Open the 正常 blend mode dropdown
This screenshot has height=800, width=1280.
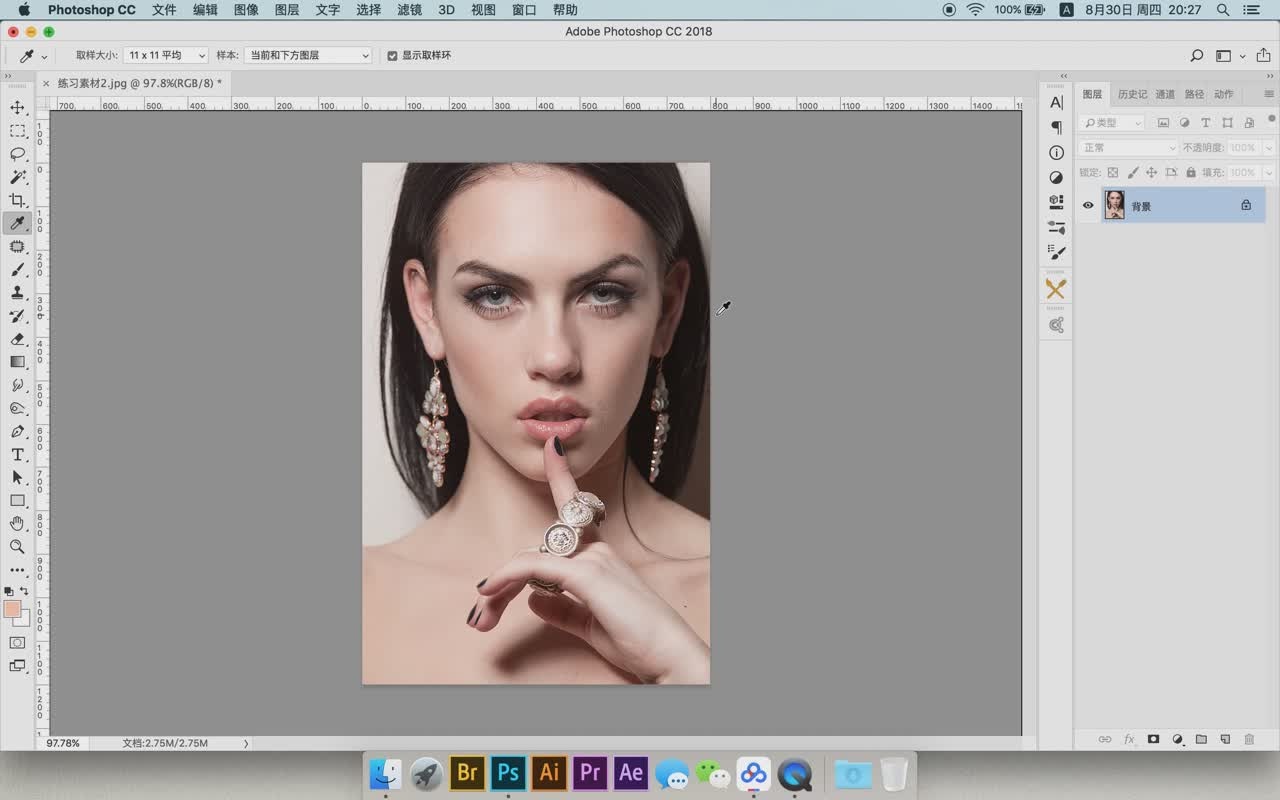(x=1129, y=147)
